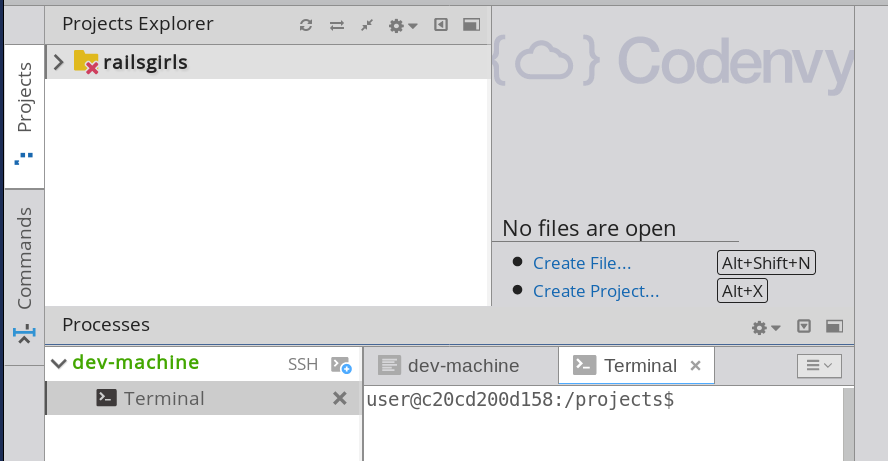Minimize the Processes panel

(x=804, y=326)
